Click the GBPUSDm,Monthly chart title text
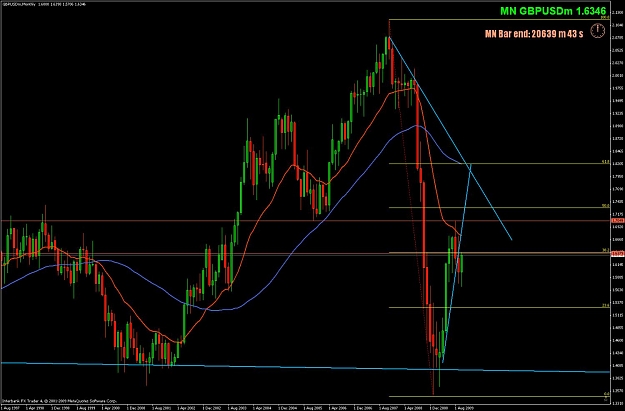 point(18,4)
